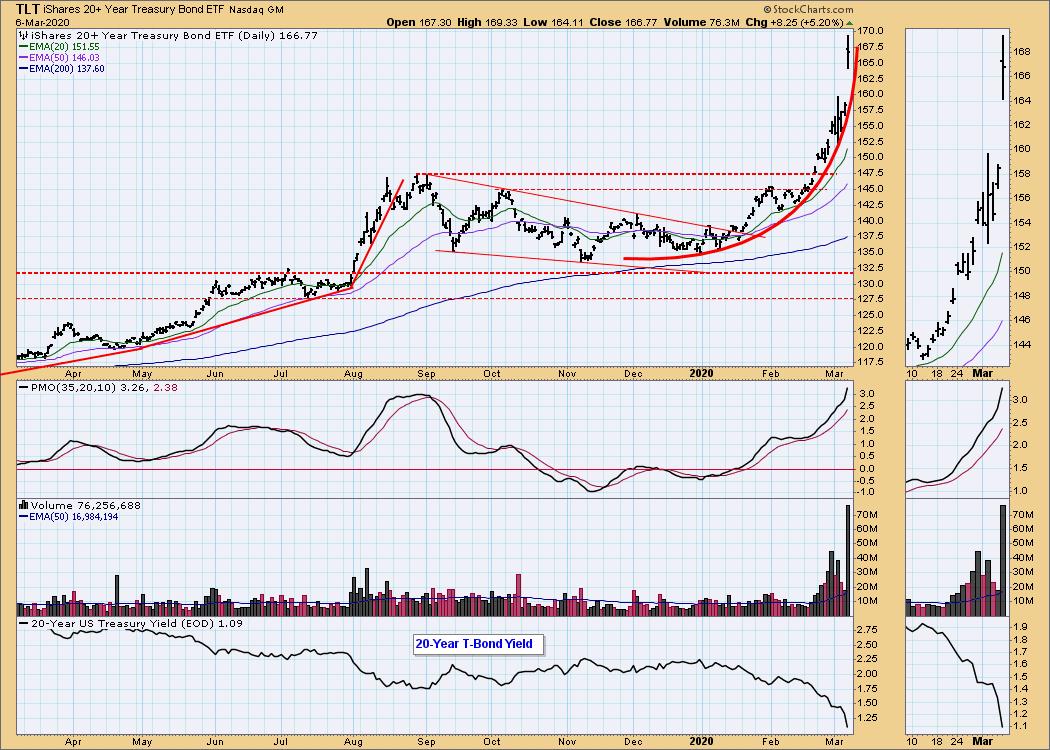Image resolution: width=1050 pixels, height=750 pixels.
Task: Click the 20-Year T-Bond Yield annotation box
Action: 477,644
